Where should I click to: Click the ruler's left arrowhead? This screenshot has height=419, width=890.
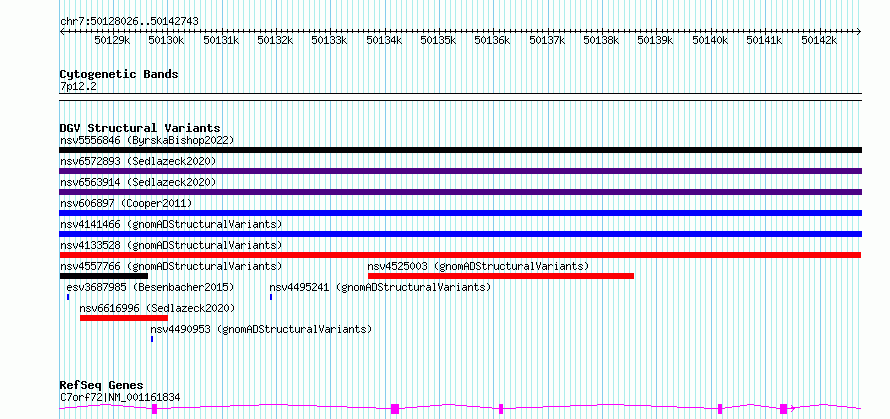[x=62, y=32]
